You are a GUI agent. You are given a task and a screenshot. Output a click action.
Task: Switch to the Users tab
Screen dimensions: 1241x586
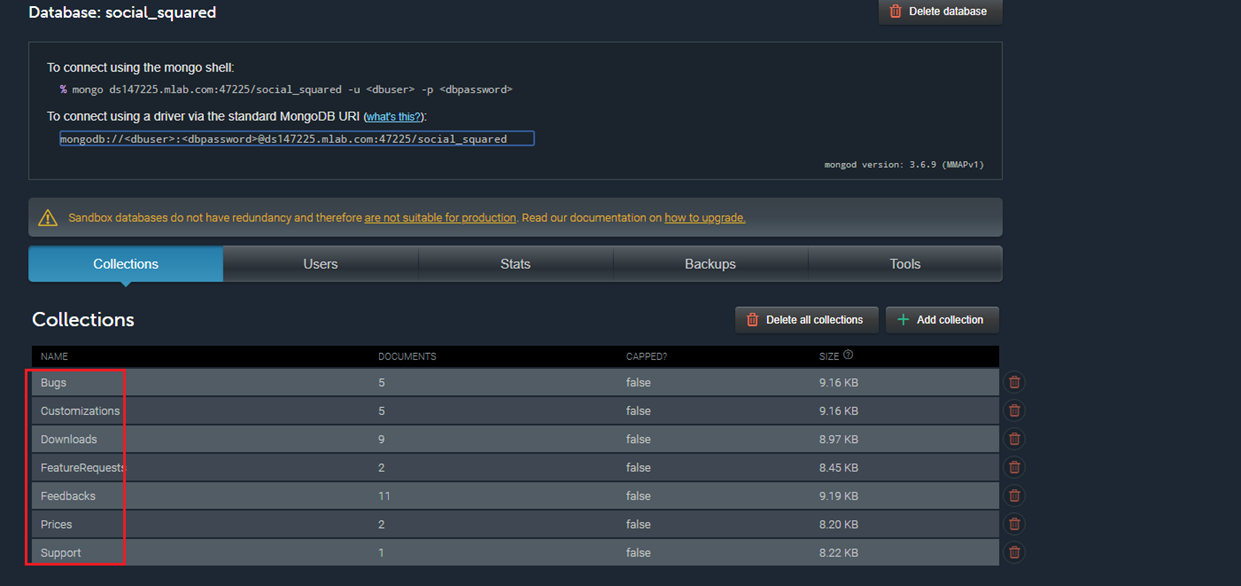(320, 264)
